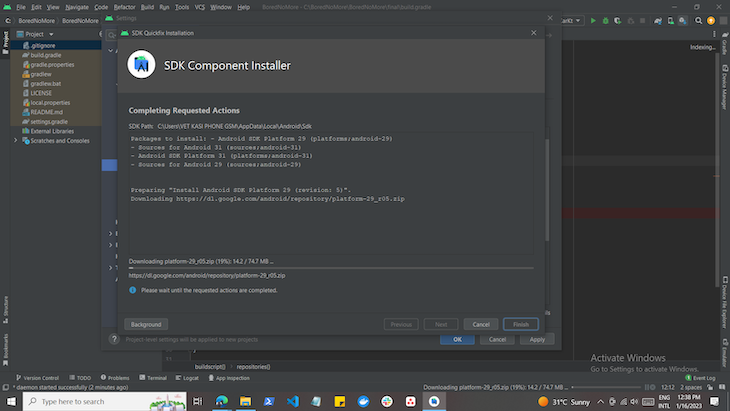The height and width of the screenshot is (411, 730).
Task: Open the Event Log
Action: 701,378
